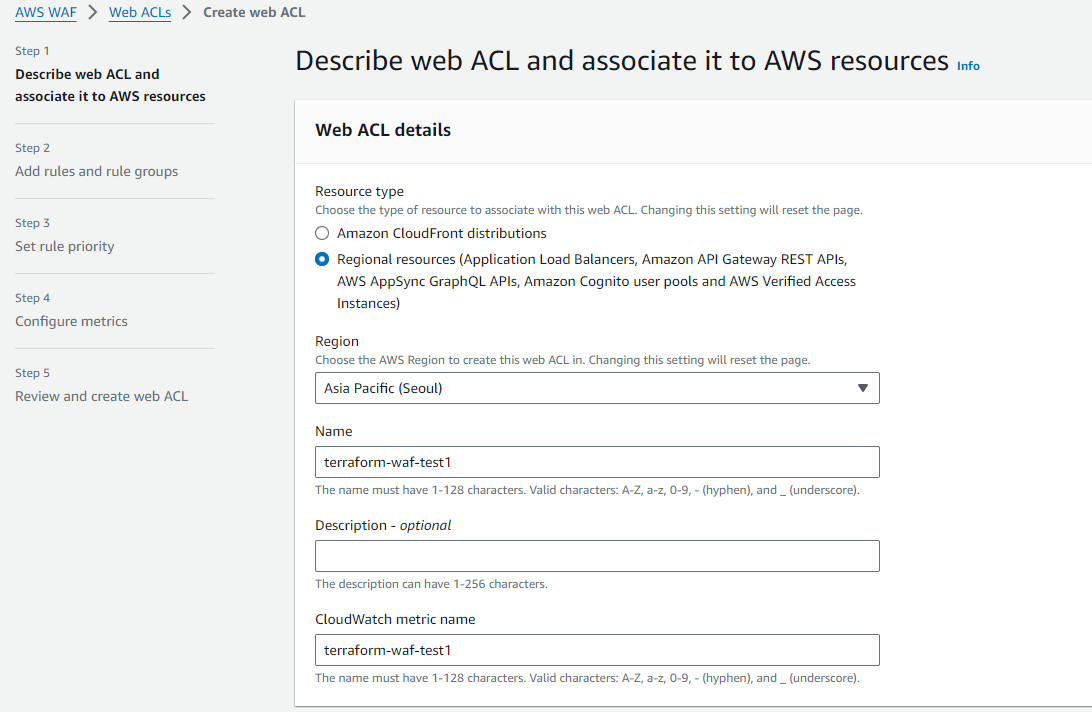
Task: Click the chevron after Web ACLs breadcrumb
Action: pos(187,13)
